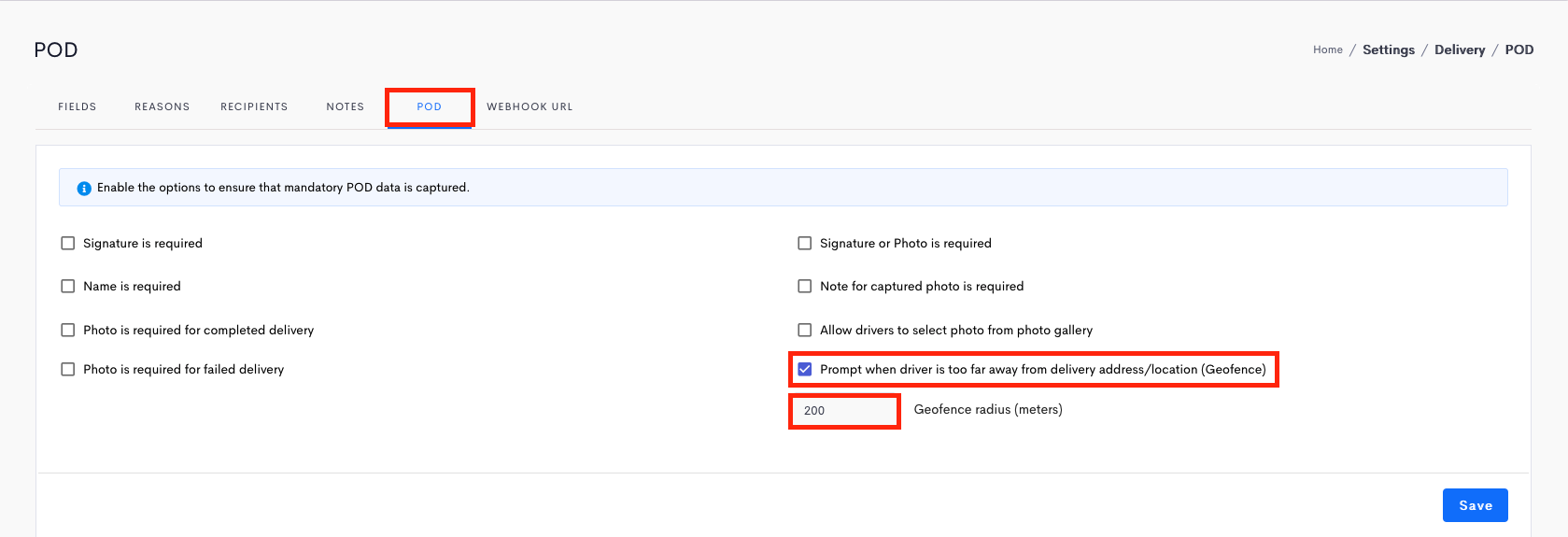
Task: Click the blue info icon in banner
Action: pos(84,188)
